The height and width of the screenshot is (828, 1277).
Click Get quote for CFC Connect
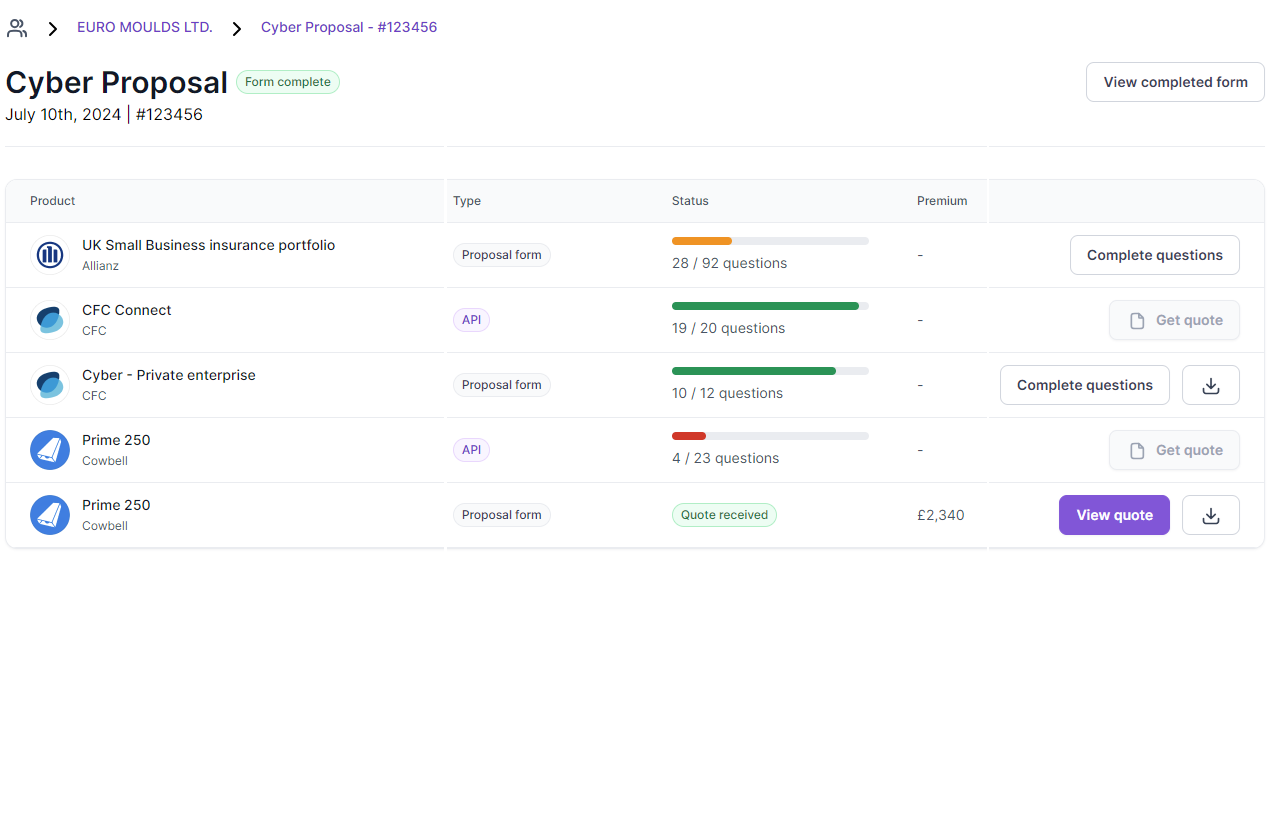[1174, 320]
